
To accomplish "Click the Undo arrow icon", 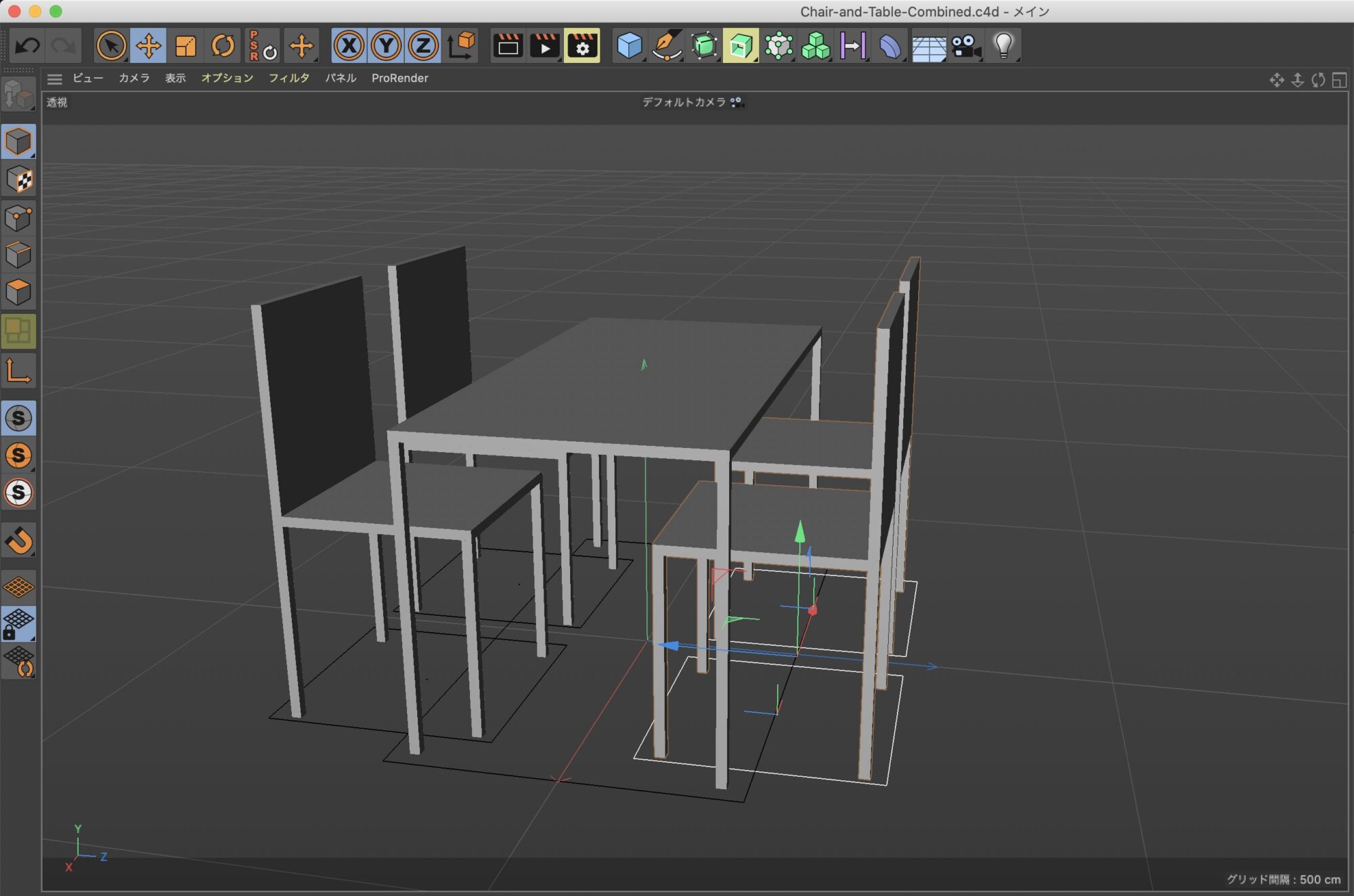I will (x=27, y=46).
